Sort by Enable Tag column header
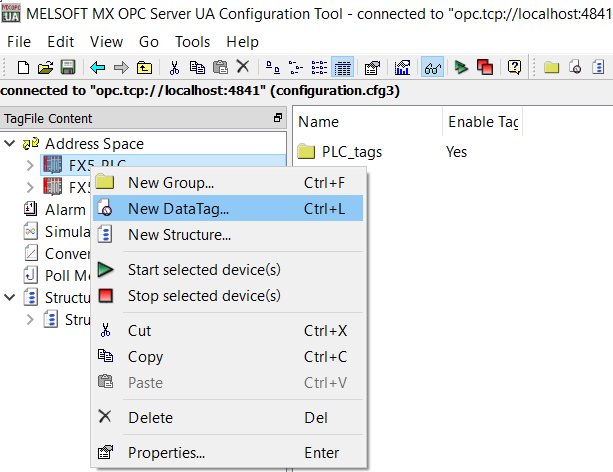Viewport: 613px width, 472px height. click(x=482, y=122)
